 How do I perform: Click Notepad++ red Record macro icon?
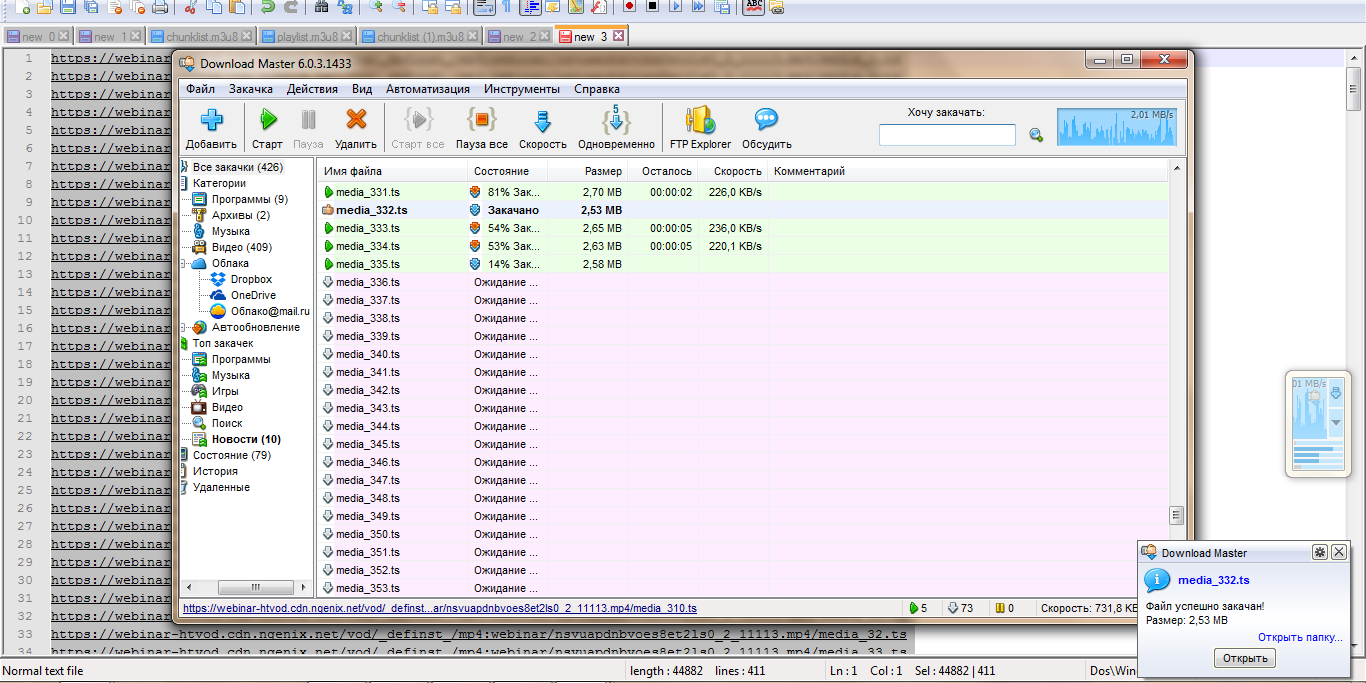pos(630,7)
